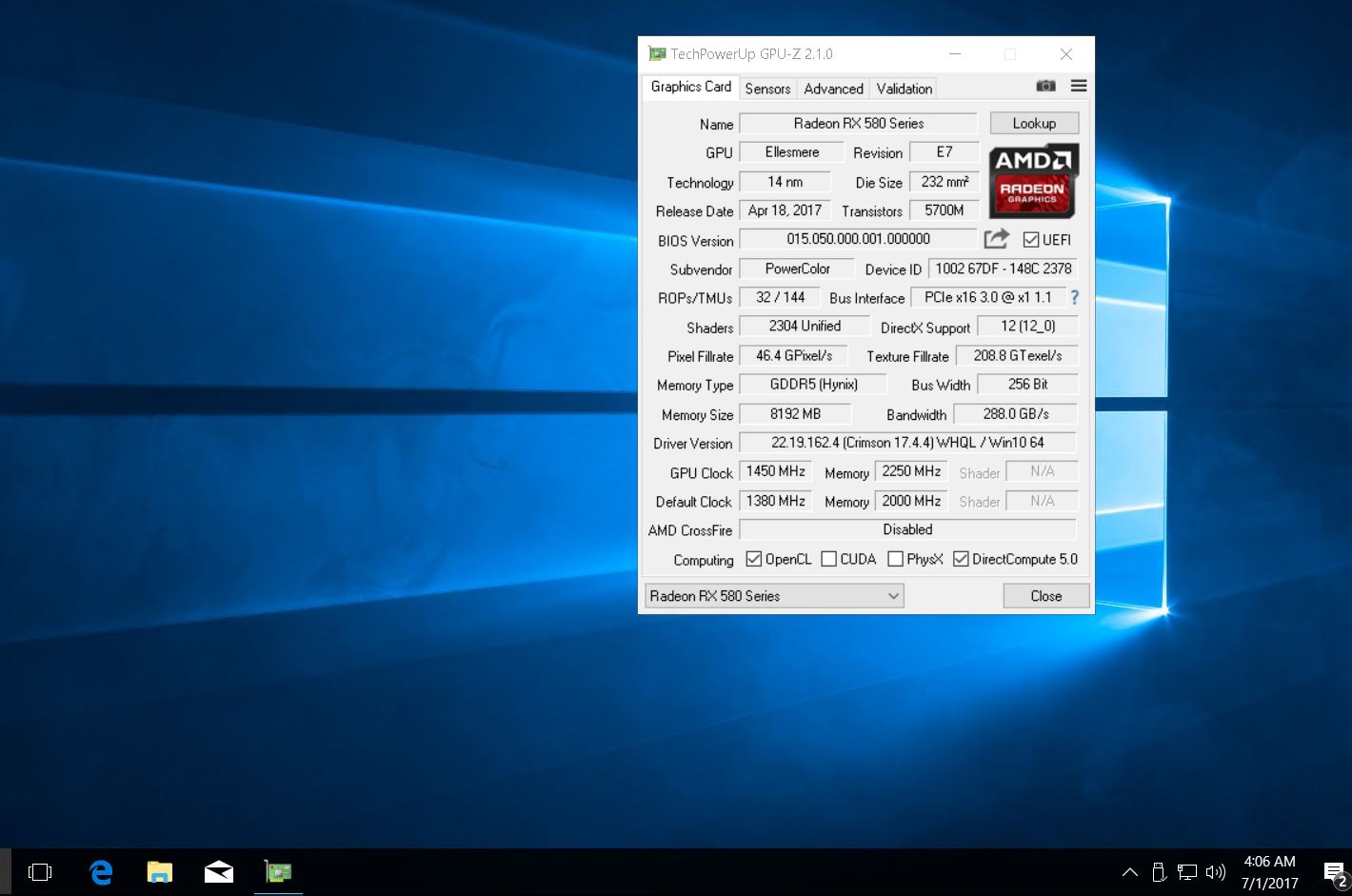The image size is (1352, 896).
Task: Click the Lookup button
Action: [1034, 123]
